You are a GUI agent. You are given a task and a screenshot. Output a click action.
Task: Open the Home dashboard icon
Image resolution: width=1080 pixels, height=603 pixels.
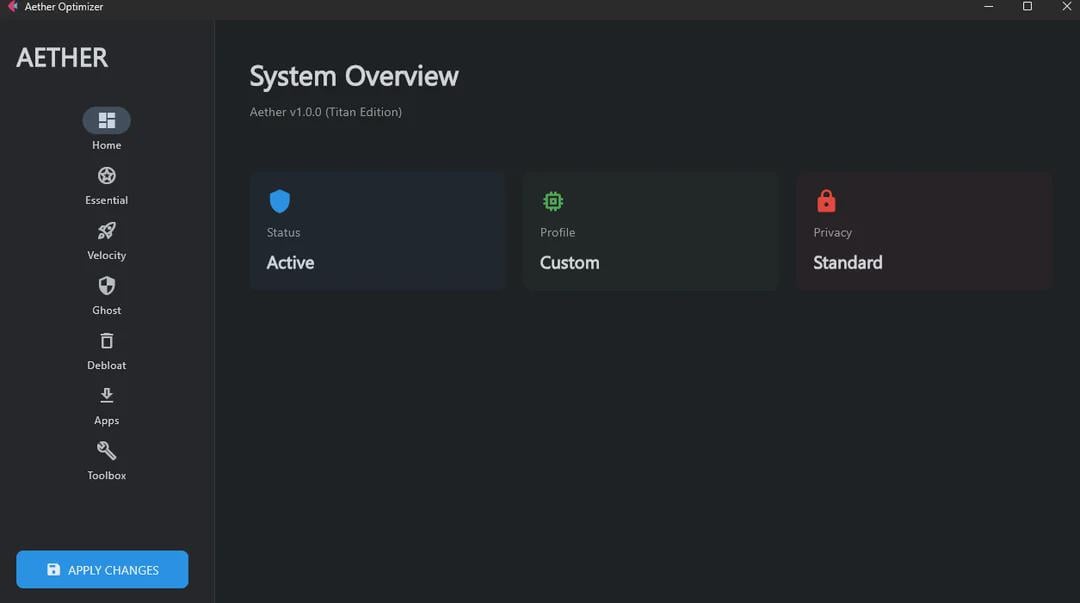[x=106, y=121]
